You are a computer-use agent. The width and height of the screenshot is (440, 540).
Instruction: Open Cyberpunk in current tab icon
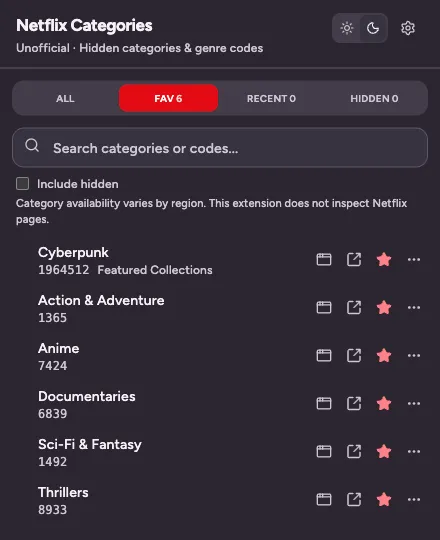coord(324,259)
